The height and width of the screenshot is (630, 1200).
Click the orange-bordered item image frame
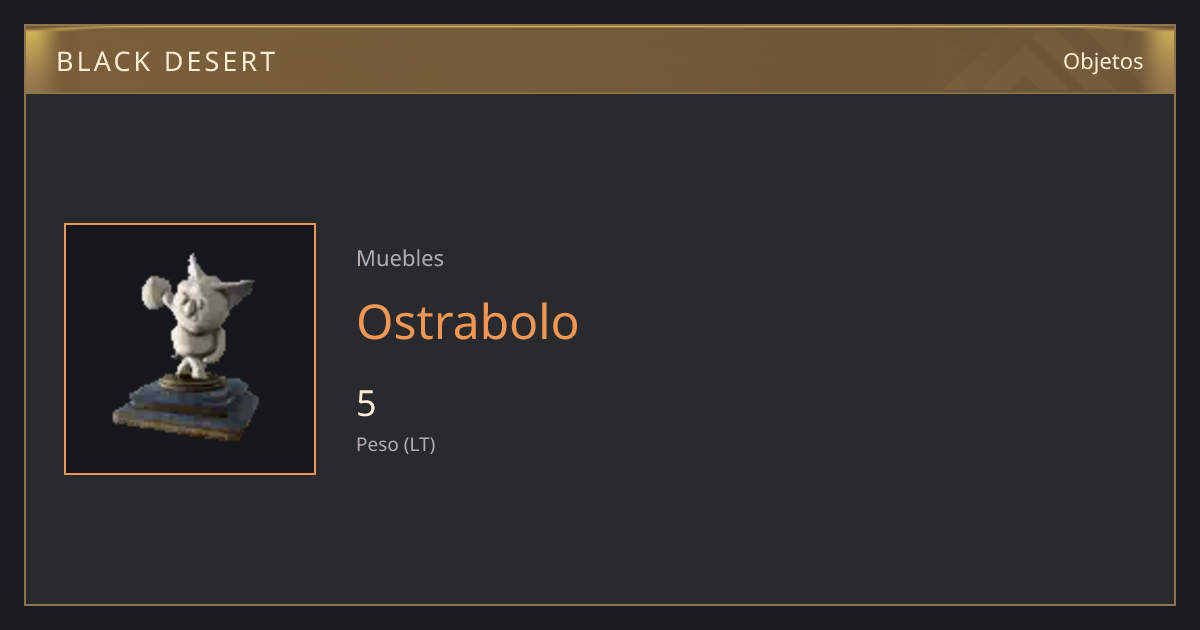pyautogui.click(x=190, y=349)
